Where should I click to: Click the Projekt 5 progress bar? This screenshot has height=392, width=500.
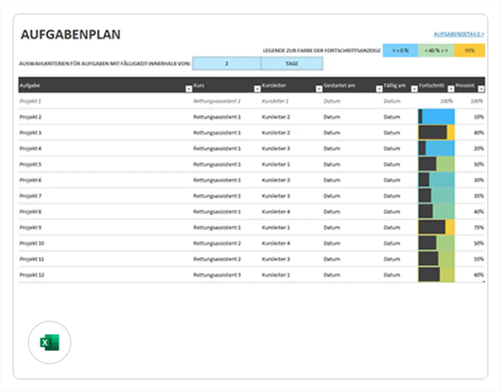(436, 164)
